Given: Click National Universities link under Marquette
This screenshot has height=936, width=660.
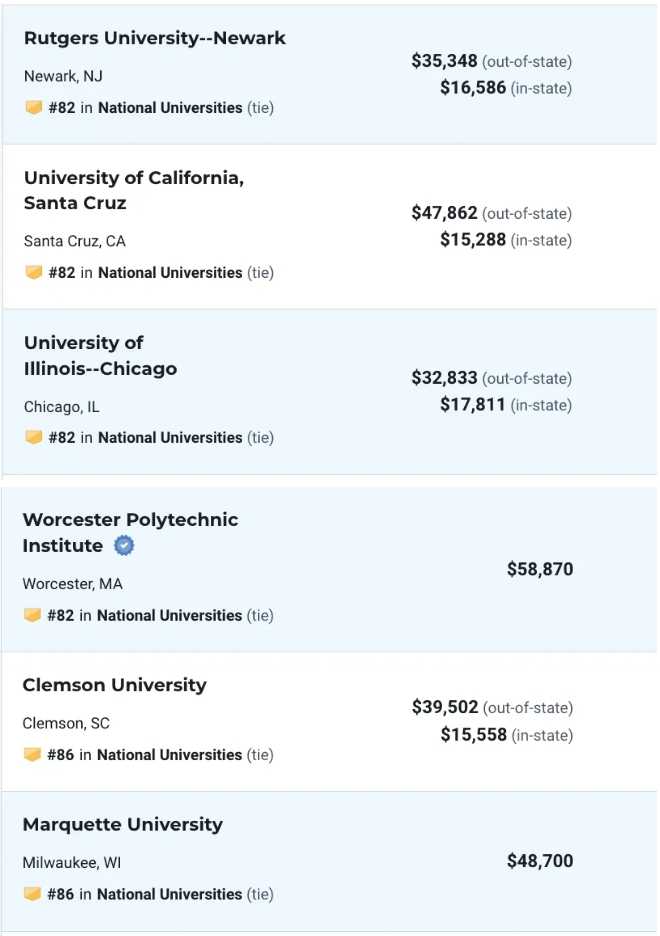Looking at the screenshot, I should point(169,894).
